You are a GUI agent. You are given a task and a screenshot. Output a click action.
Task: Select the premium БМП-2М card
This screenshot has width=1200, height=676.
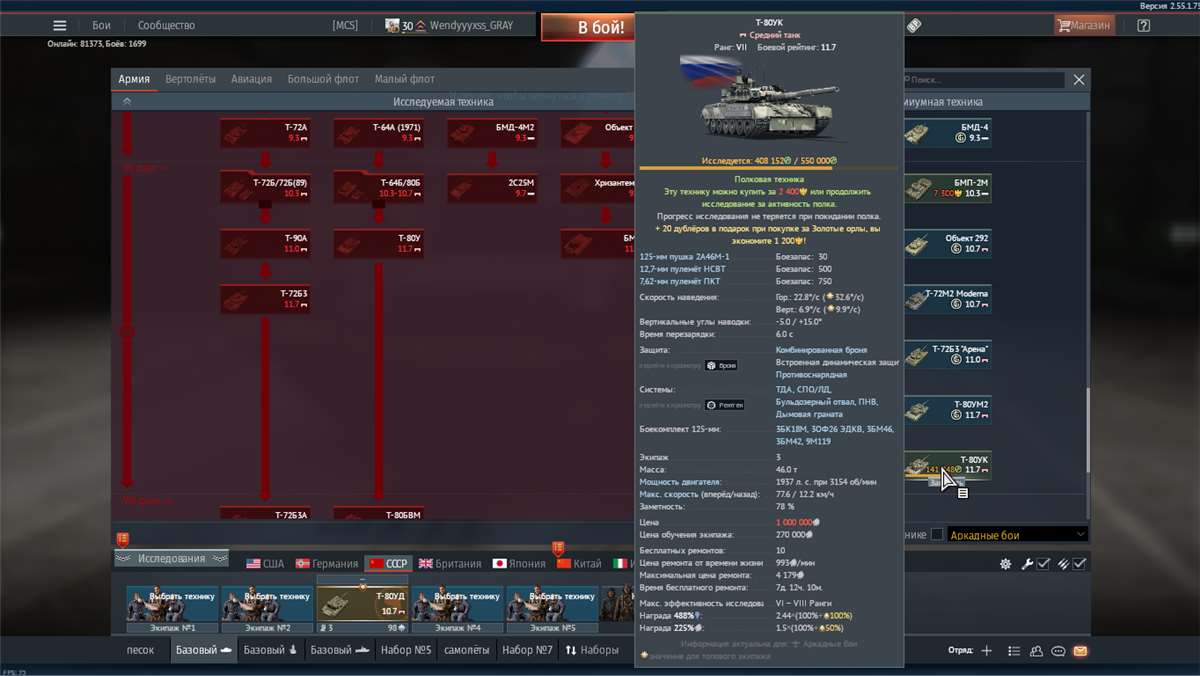[x=948, y=188]
